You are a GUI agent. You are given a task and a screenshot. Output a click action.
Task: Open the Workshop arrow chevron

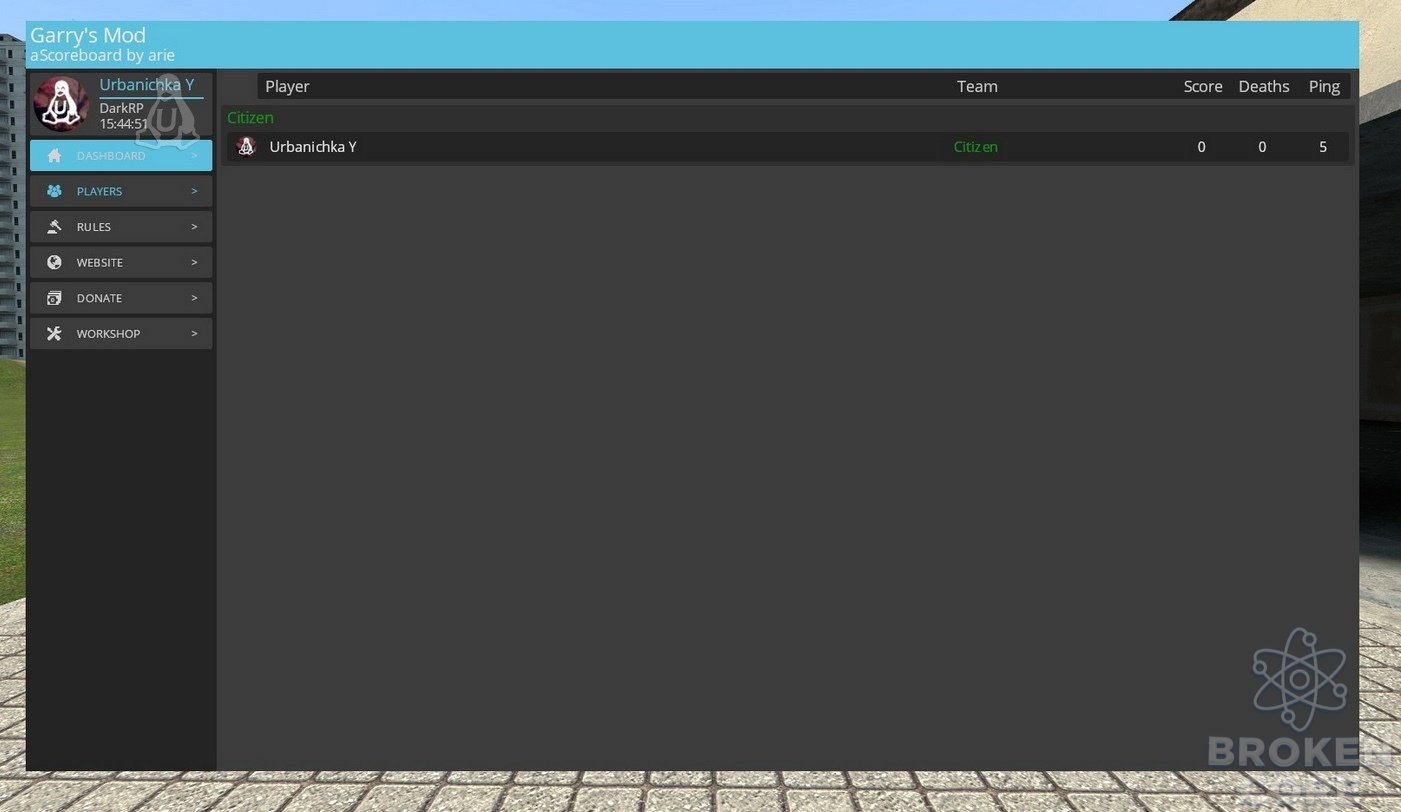194,334
